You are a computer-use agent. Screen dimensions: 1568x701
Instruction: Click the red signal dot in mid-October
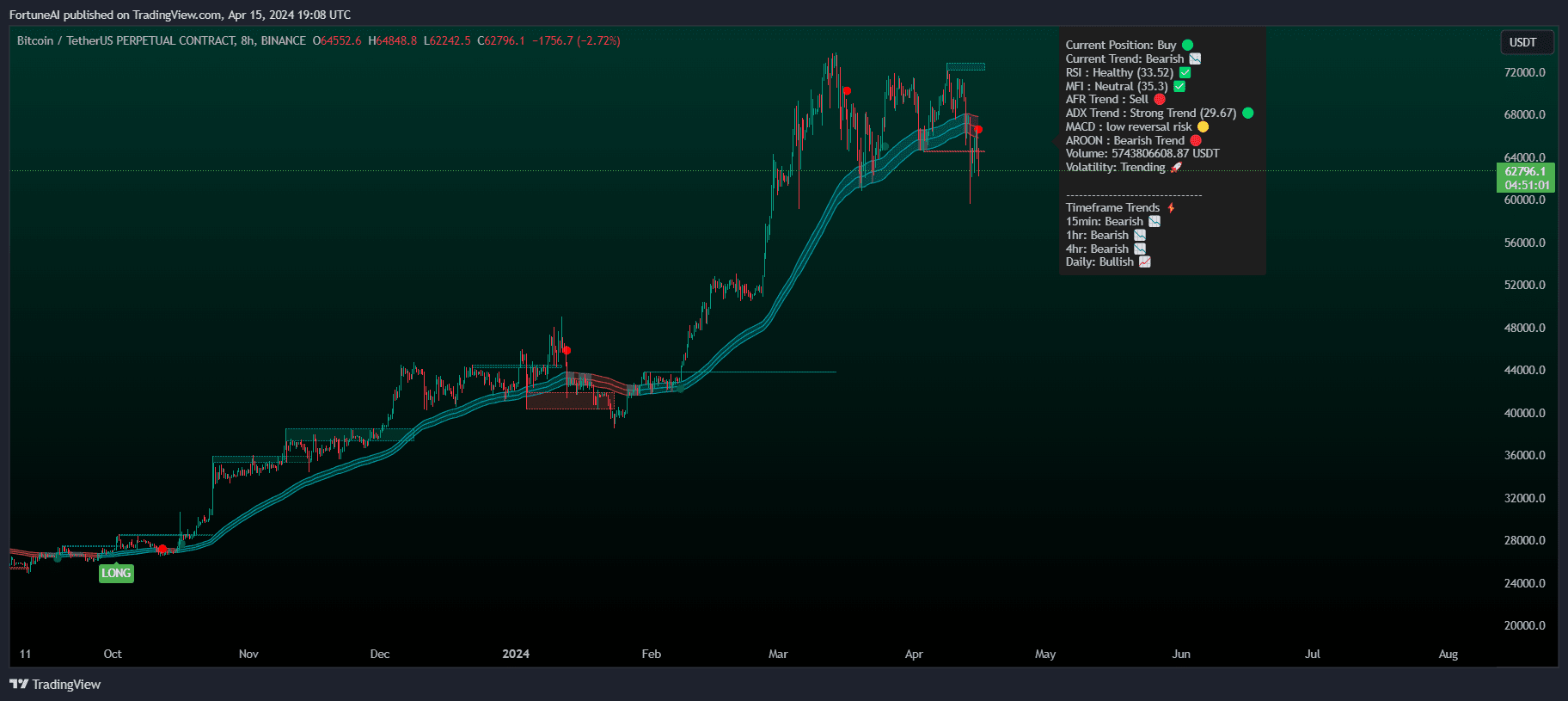(162, 549)
